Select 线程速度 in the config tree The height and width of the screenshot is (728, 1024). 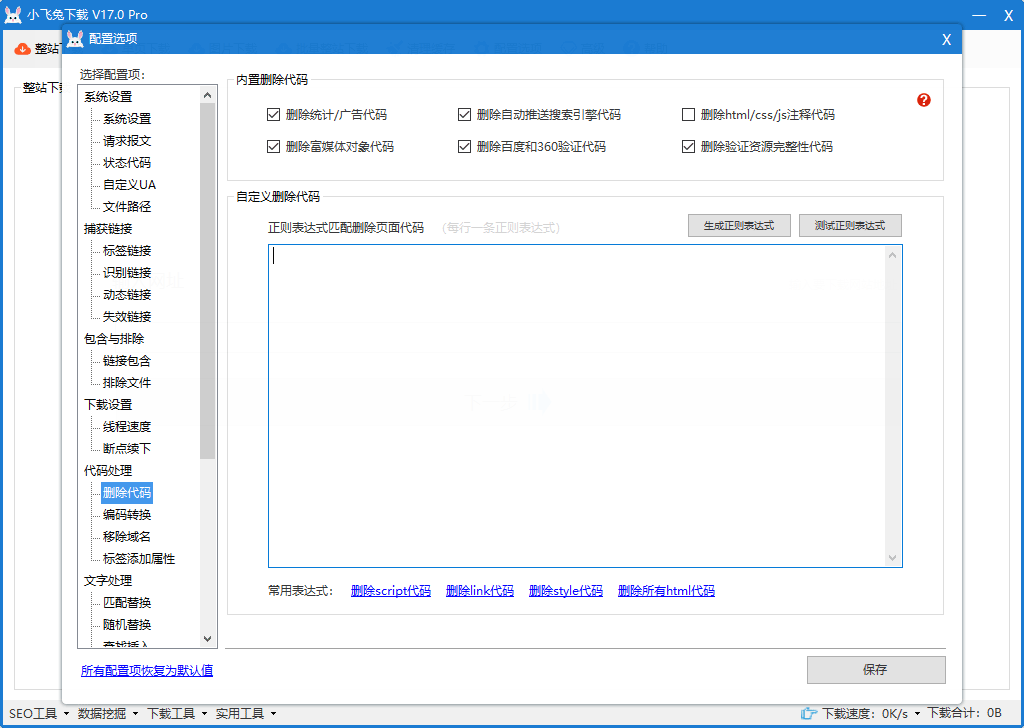point(127,427)
